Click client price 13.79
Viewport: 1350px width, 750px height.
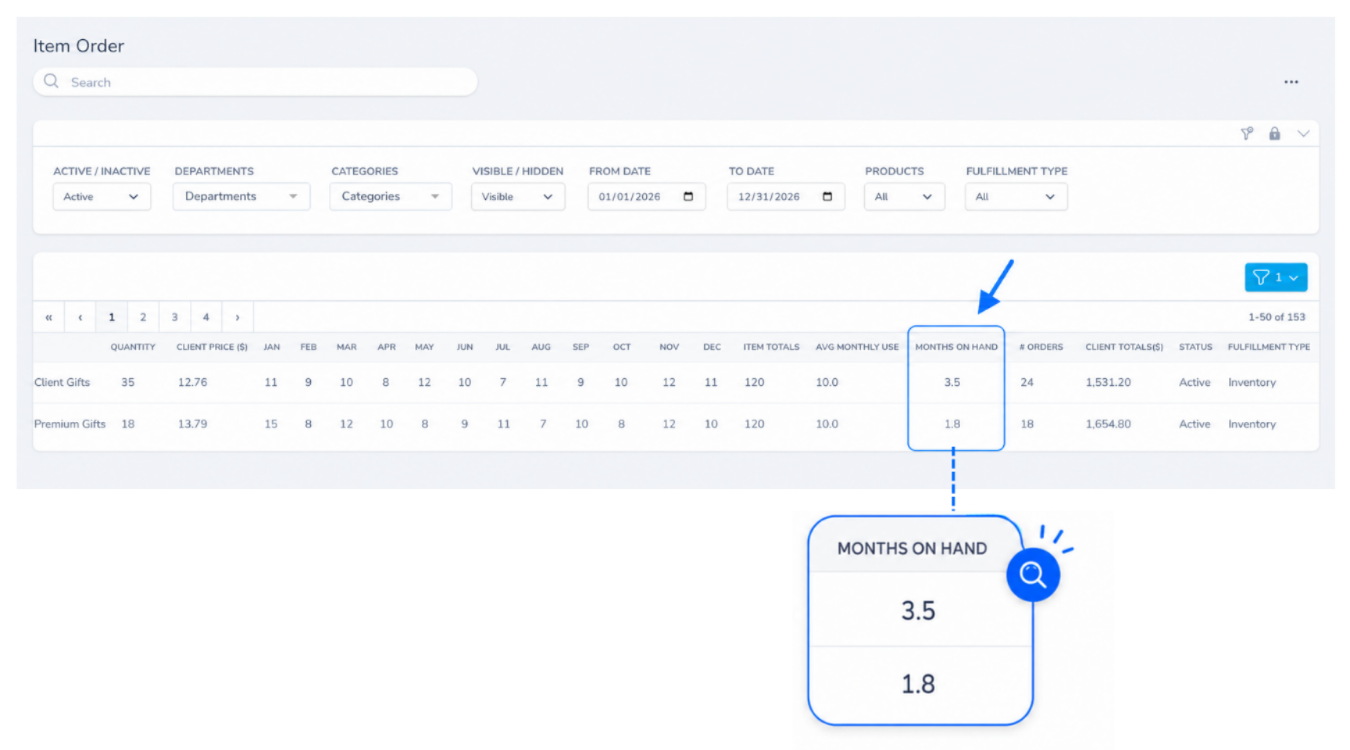(x=192, y=424)
